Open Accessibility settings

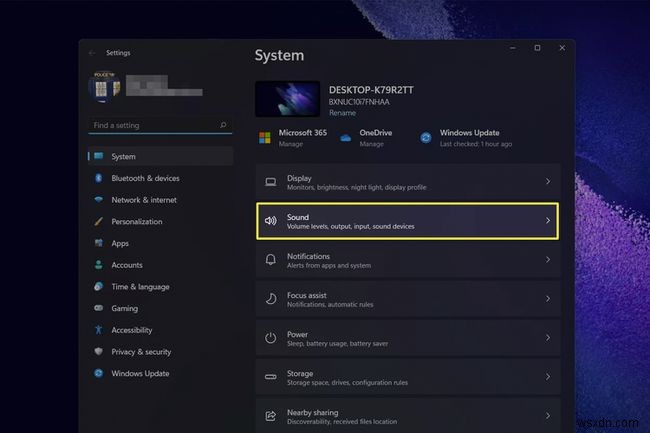coord(160,330)
